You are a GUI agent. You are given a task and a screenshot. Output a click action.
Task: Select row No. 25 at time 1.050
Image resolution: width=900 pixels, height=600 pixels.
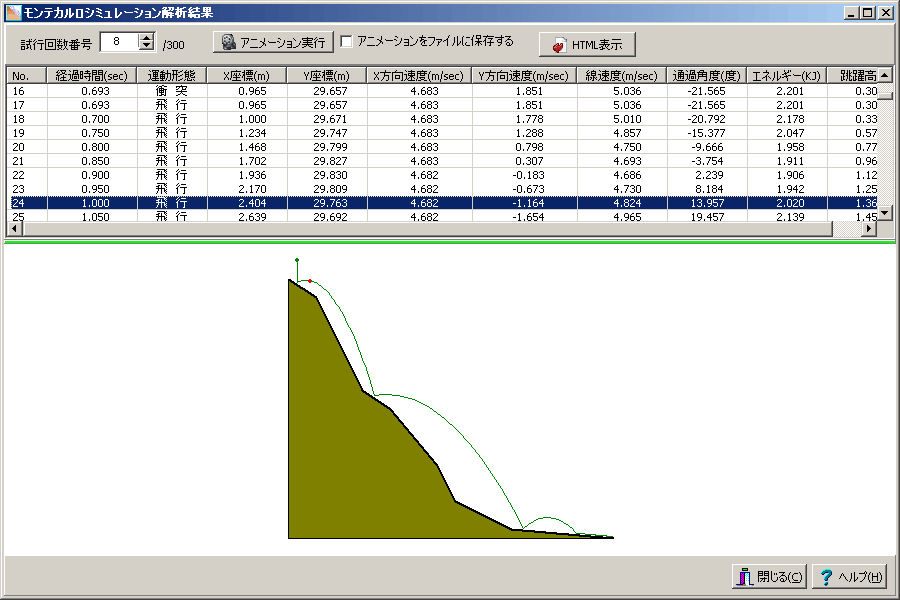[442, 216]
